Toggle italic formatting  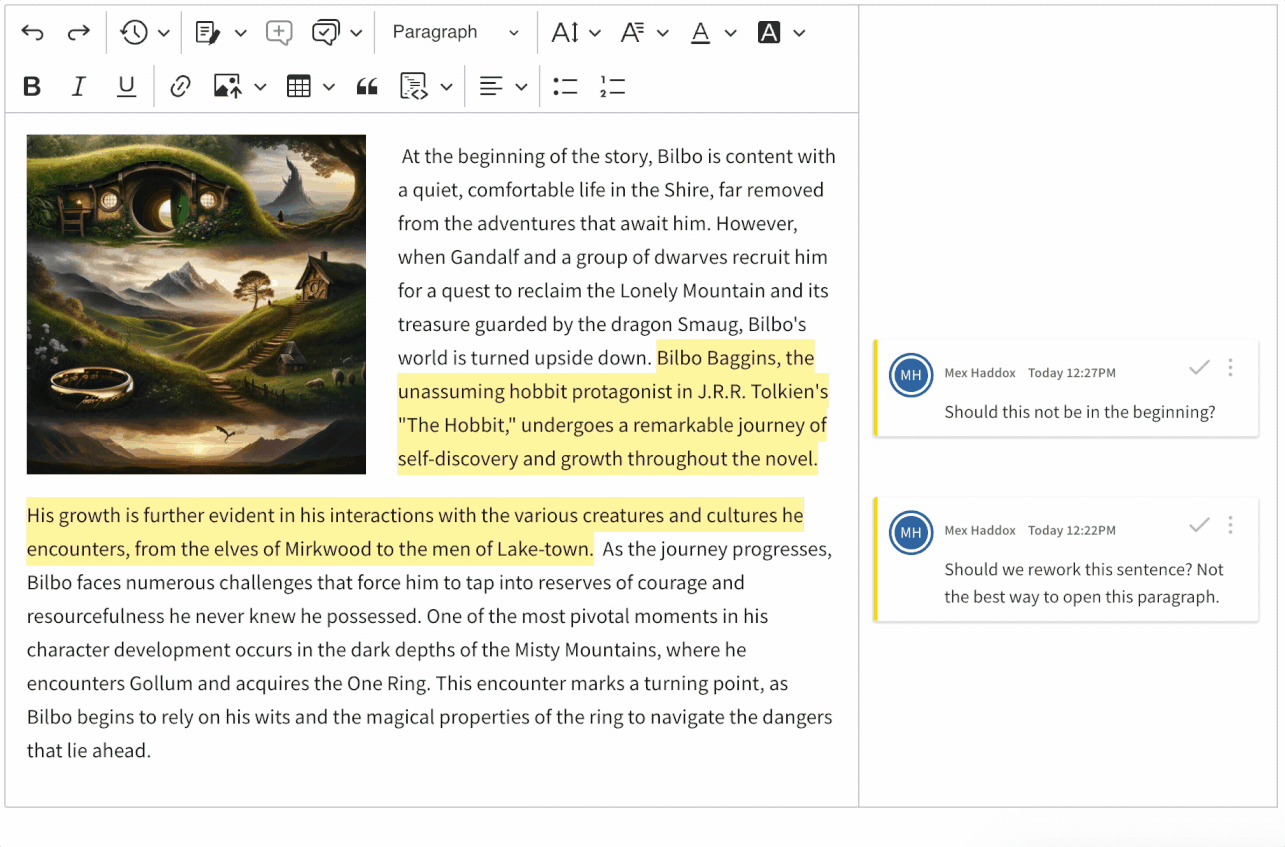78,87
